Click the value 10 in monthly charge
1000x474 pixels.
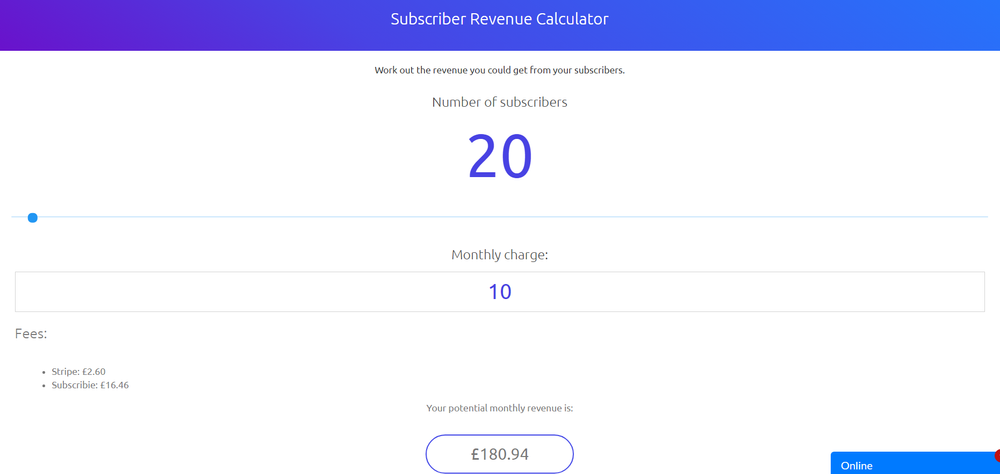coord(499,292)
